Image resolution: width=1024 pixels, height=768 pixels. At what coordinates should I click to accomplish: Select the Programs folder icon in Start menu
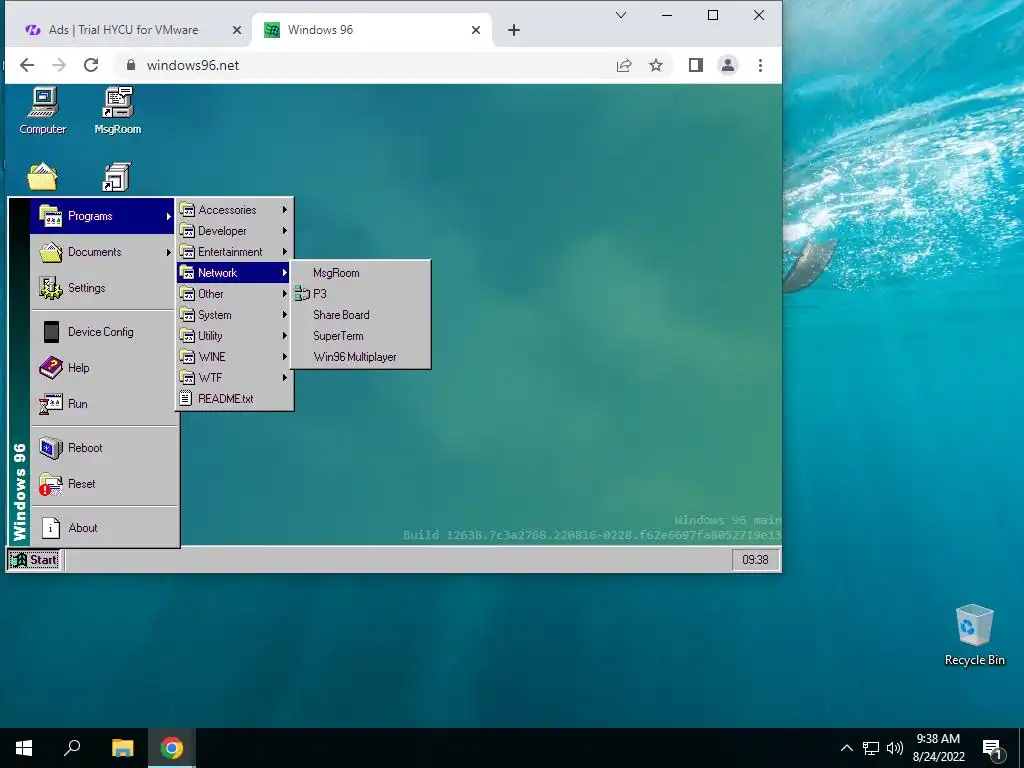tap(50, 216)
